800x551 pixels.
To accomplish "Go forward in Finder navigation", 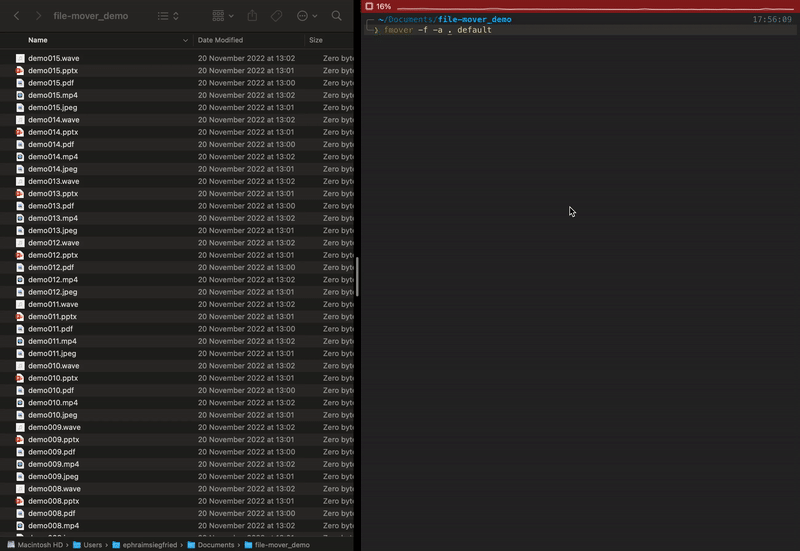I will (38, 16).
